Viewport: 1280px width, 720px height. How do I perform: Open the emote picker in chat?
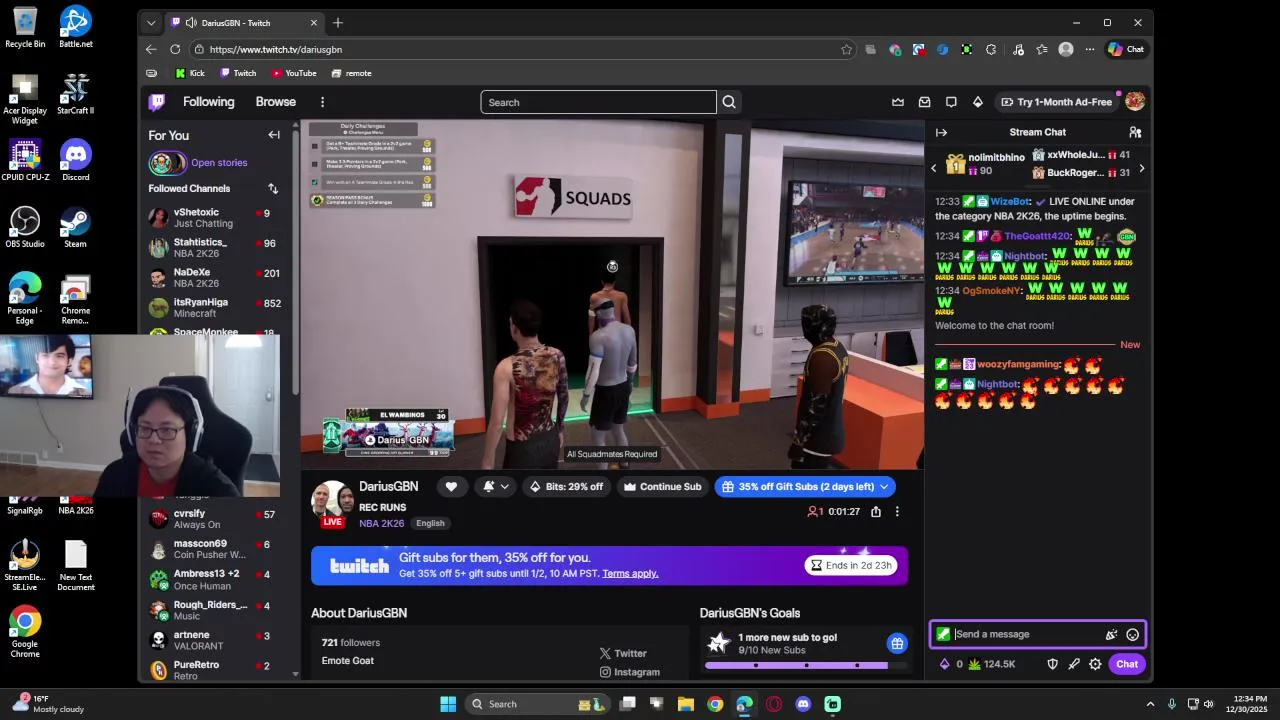(x=1132, y=634)
